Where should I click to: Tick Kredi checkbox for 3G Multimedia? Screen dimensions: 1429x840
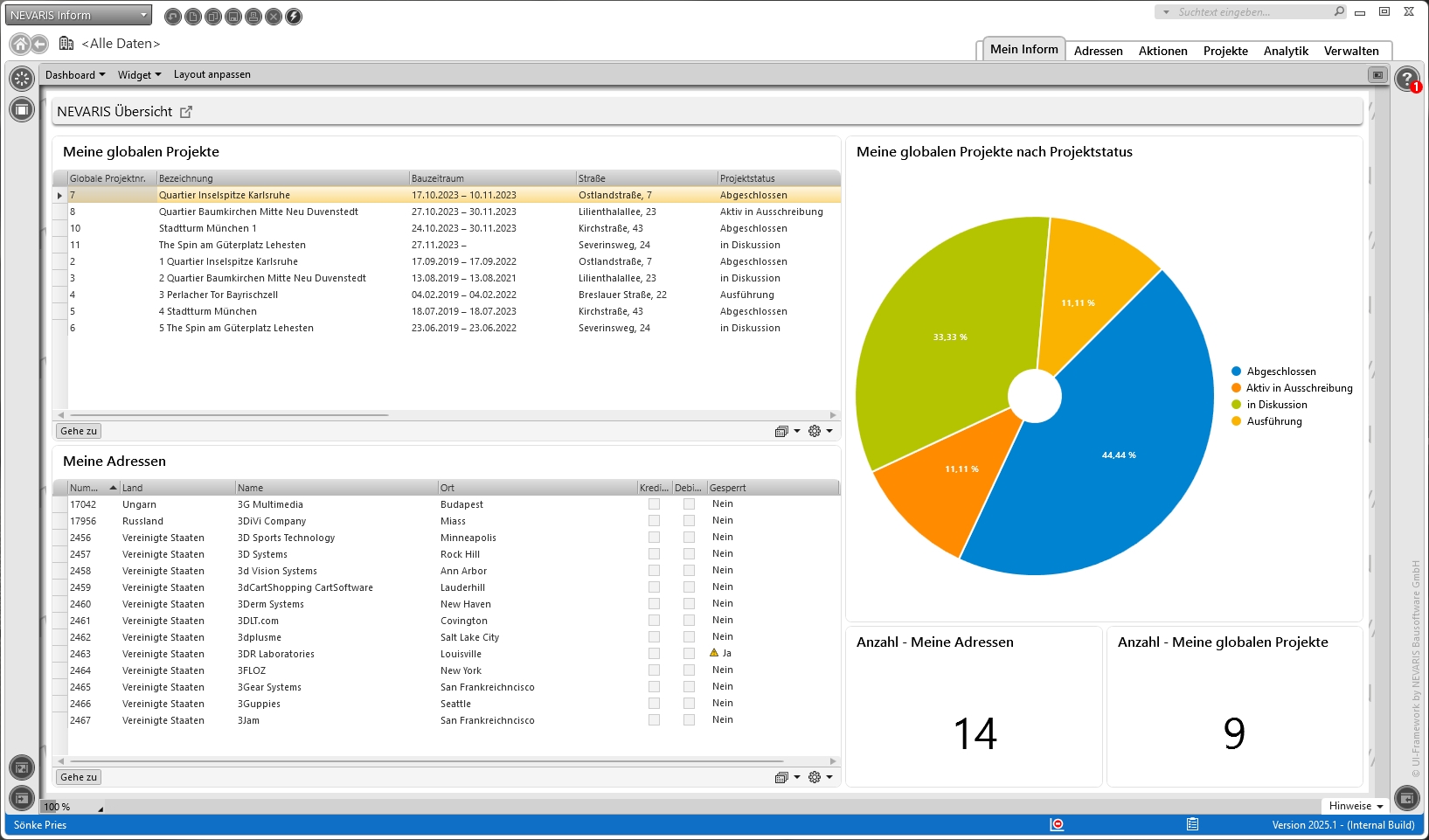pyautogui.click(x=654, y=504)
